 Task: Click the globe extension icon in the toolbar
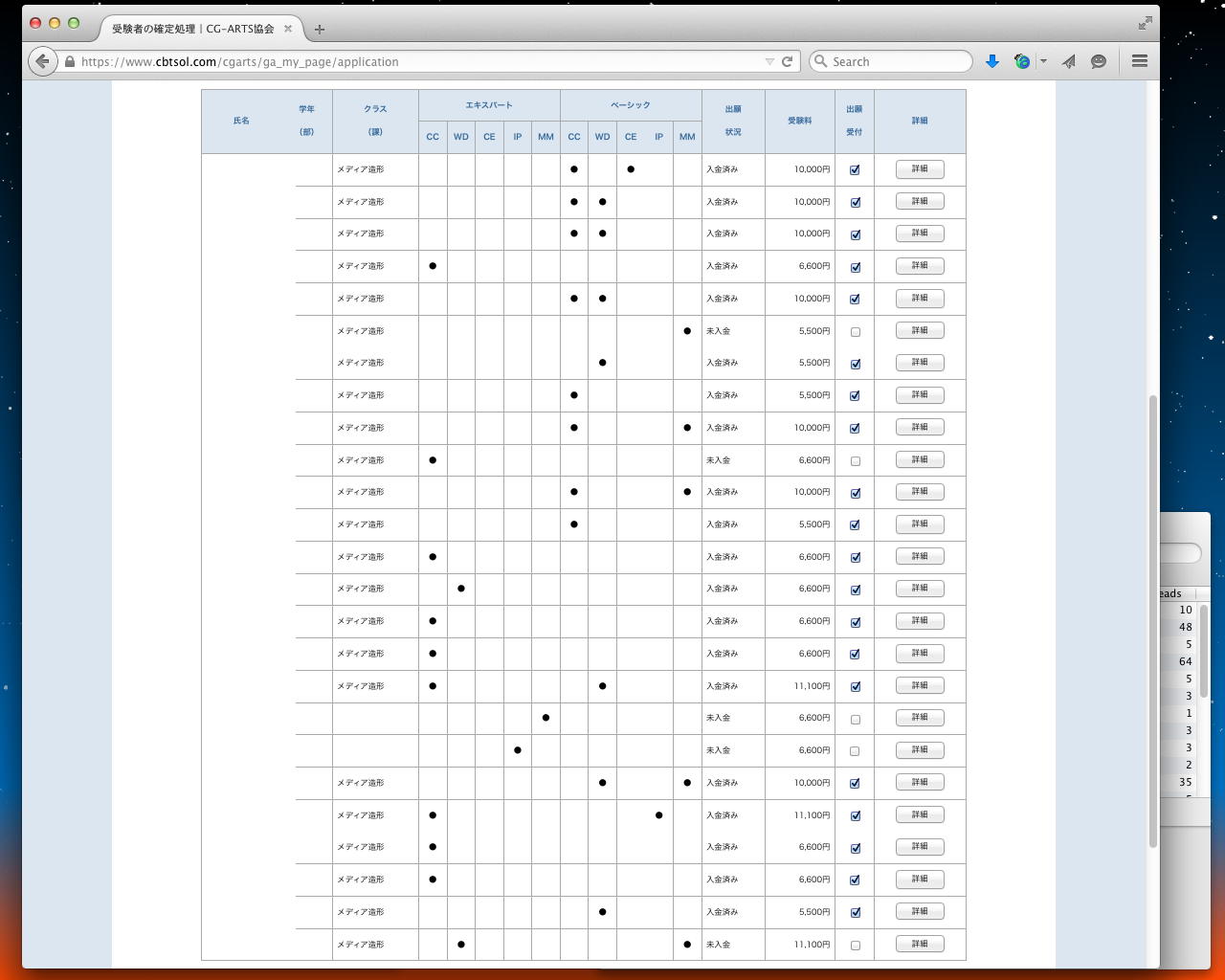[x=1022, y=61]
